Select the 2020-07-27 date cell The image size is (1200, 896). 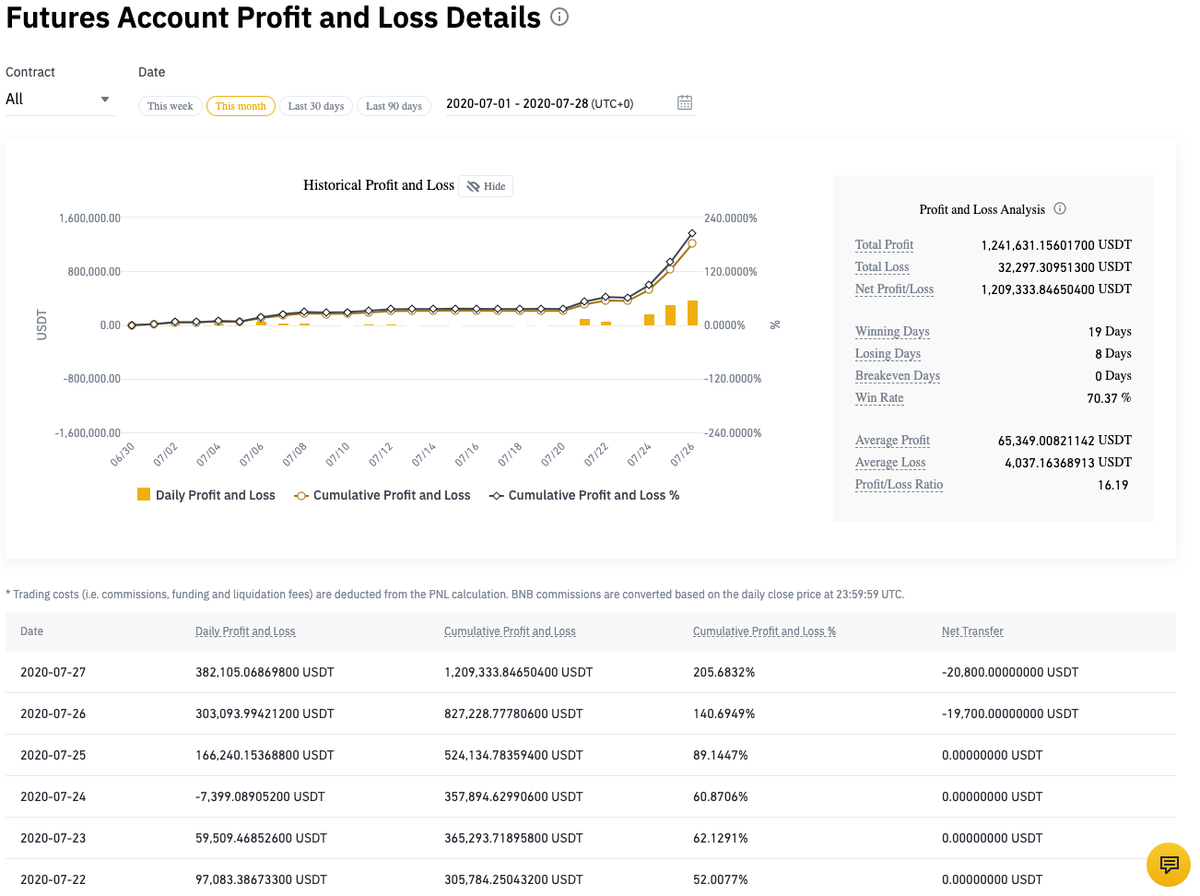(x=53, y=672)
